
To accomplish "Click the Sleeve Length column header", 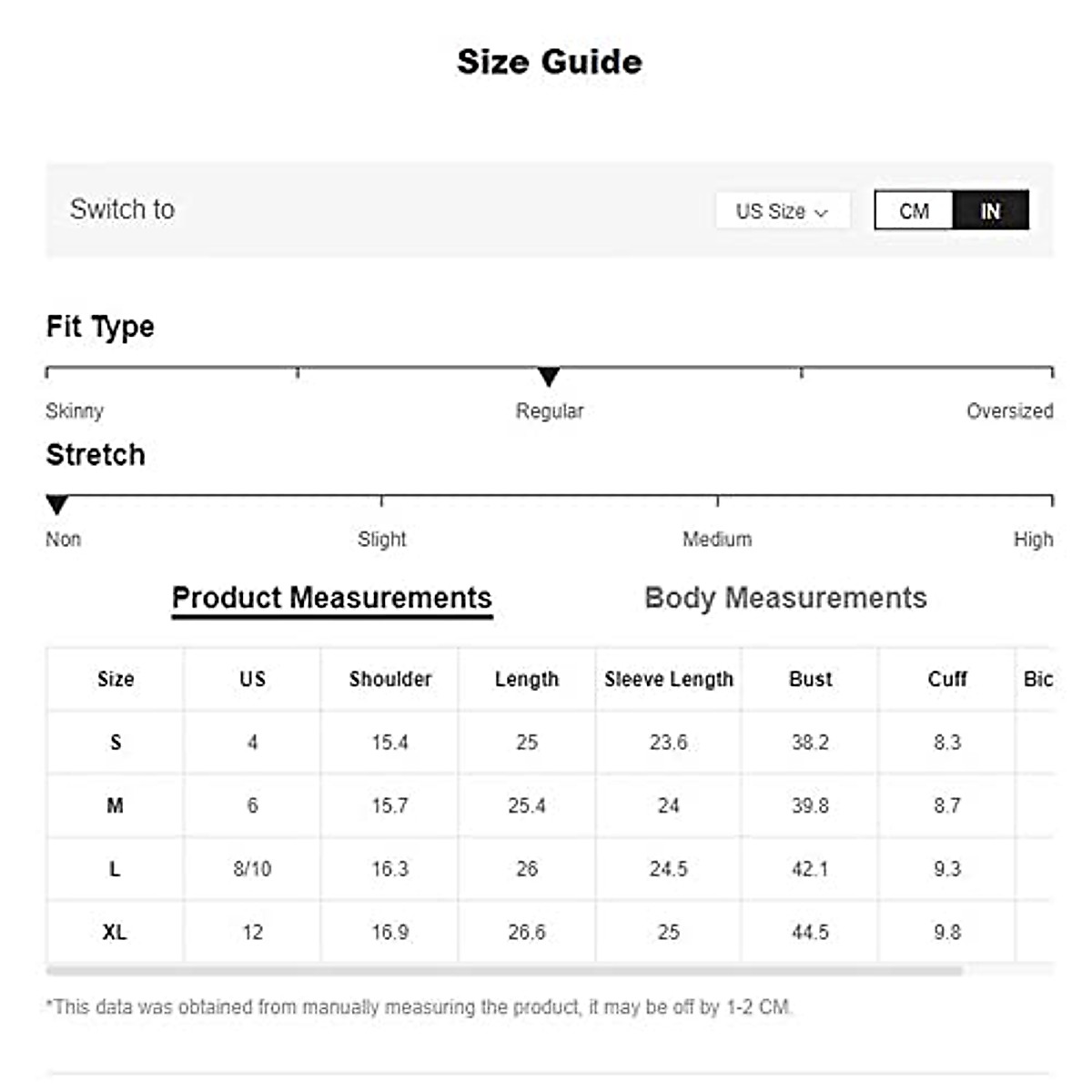I will pos(668,679).
